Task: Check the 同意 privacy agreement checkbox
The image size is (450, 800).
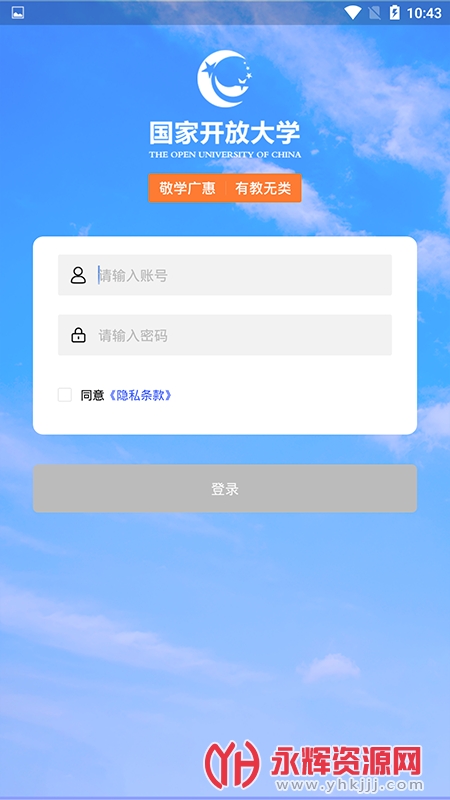Action: click(x=65, y=395)
